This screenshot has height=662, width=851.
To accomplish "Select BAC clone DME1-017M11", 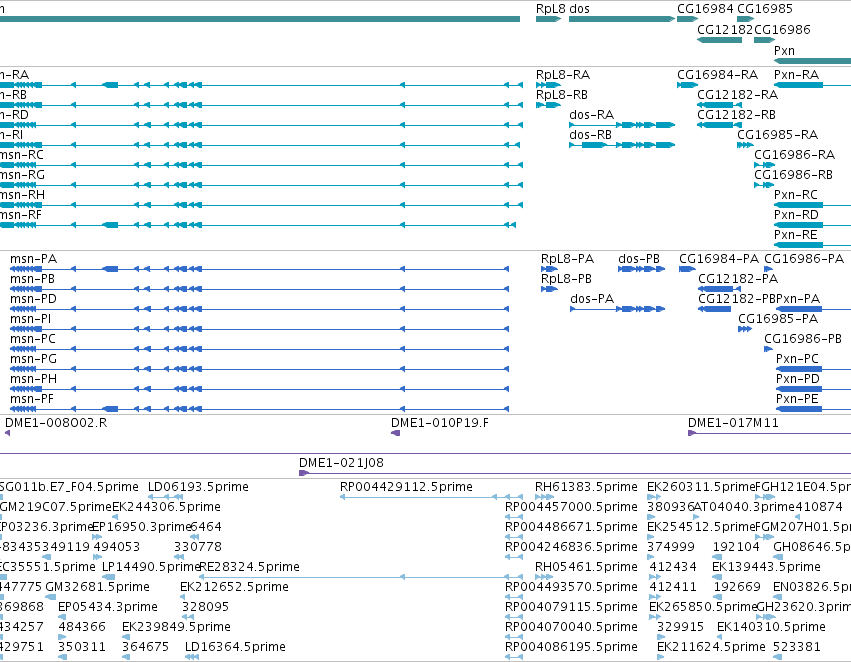I will [733, 423].
